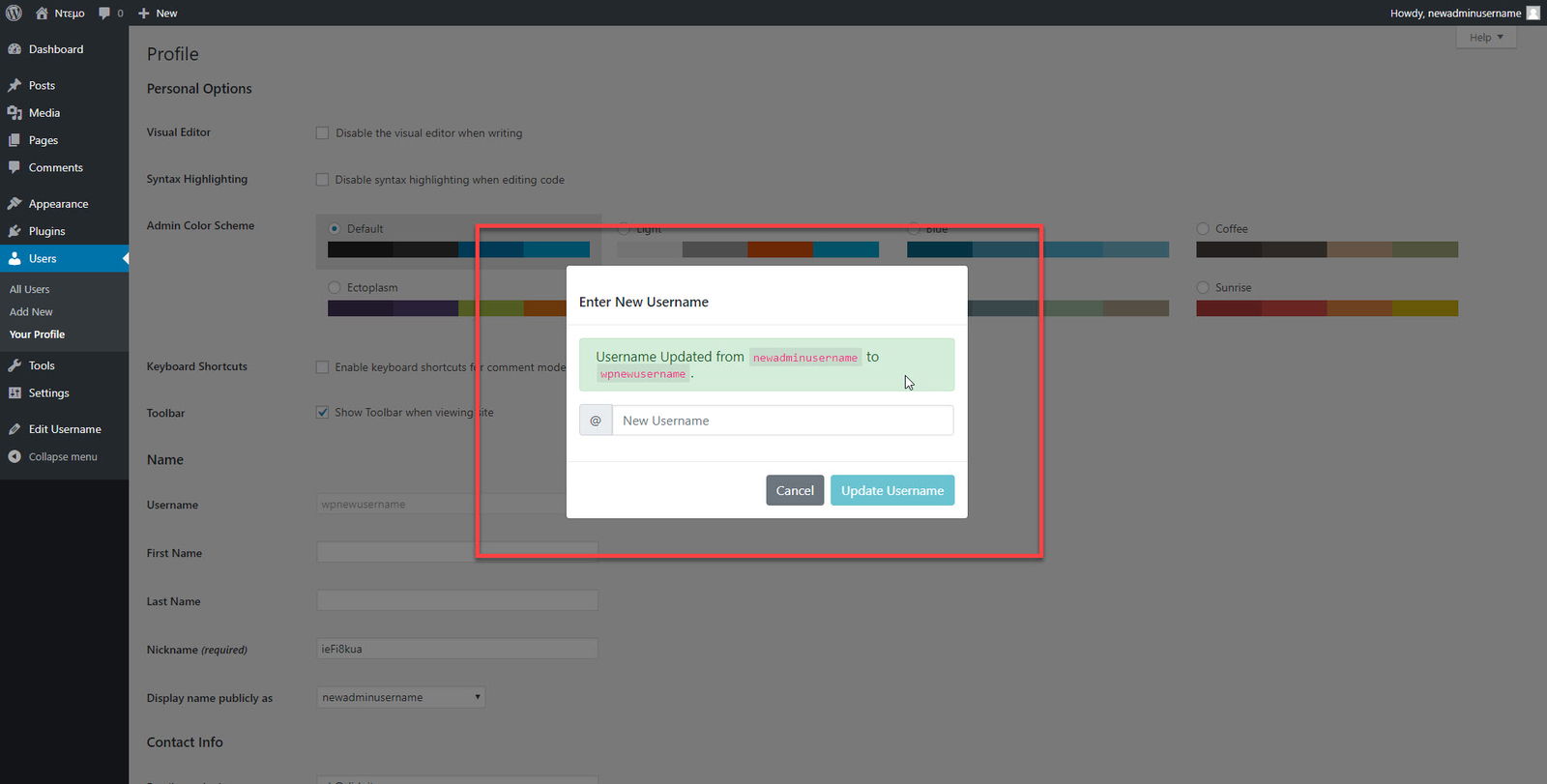Click the Coffee scheme color swatch bar
This screenshot has height=784, width=1547.
click(x=1327, y=249)
